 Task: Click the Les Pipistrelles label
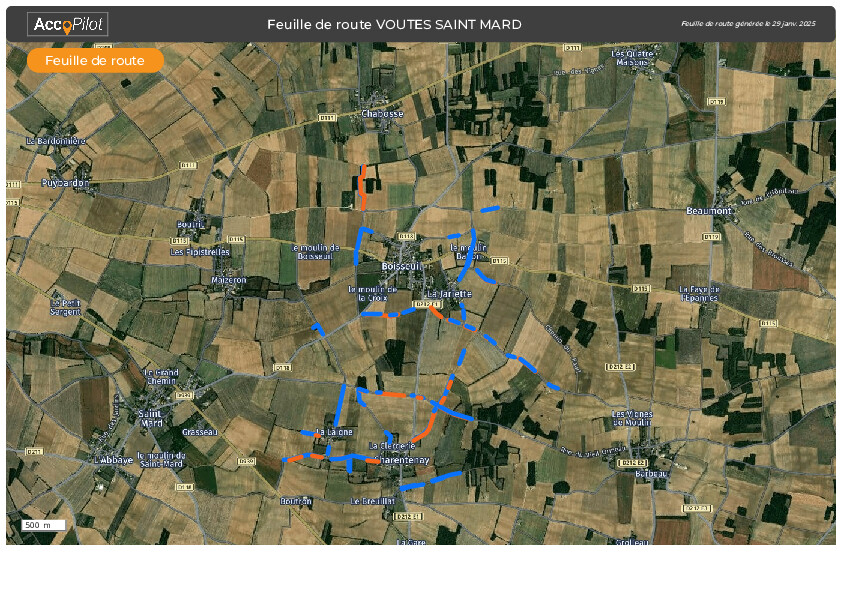tap(200, 252)
